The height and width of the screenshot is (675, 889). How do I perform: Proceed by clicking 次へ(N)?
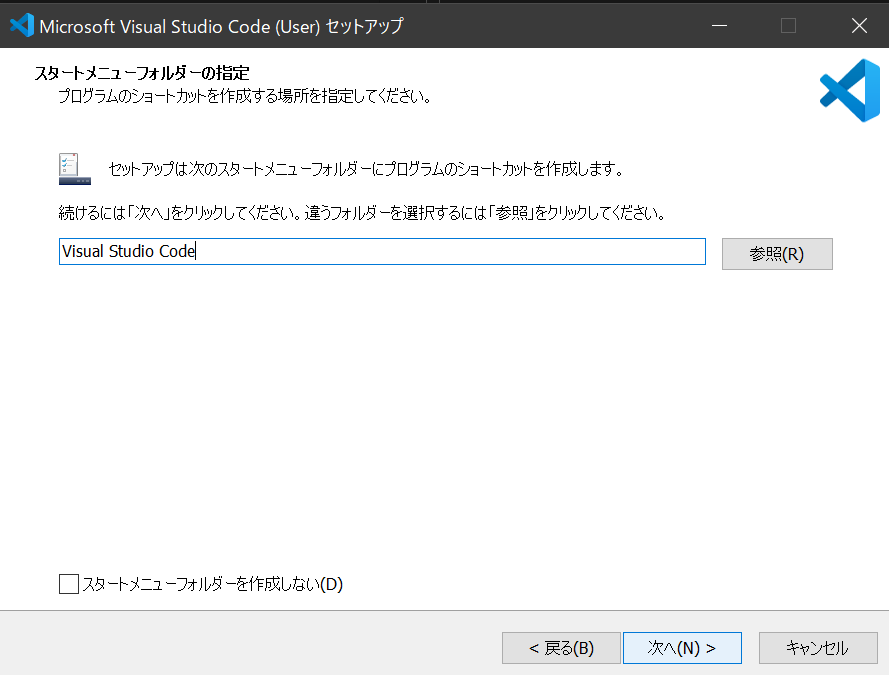click(x=682, y=647)
